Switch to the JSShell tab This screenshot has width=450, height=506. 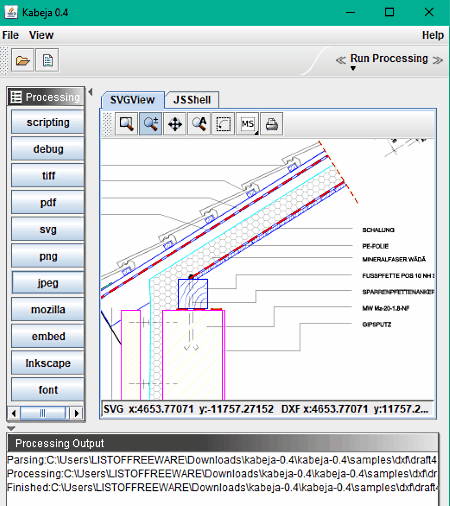click(192, 100)
